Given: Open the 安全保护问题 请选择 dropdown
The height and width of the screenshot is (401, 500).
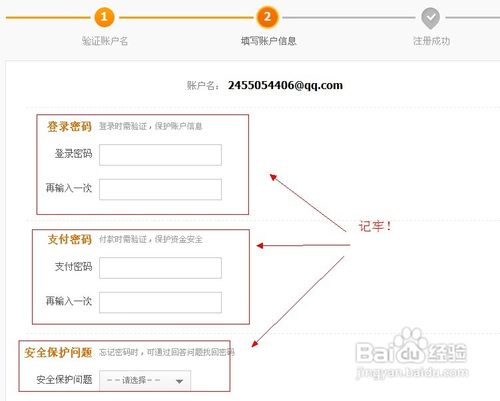Looking at the screenshot, I should [x=145, y=380].
